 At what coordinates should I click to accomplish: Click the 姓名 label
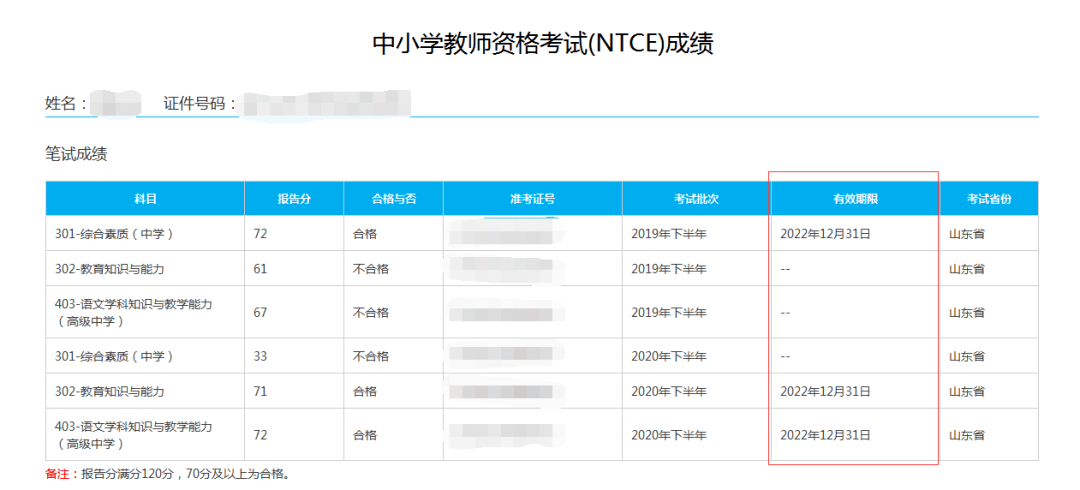66,104
